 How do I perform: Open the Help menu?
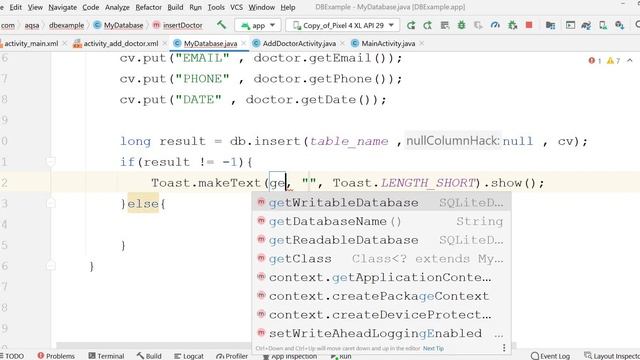click(x=288, y=7)
